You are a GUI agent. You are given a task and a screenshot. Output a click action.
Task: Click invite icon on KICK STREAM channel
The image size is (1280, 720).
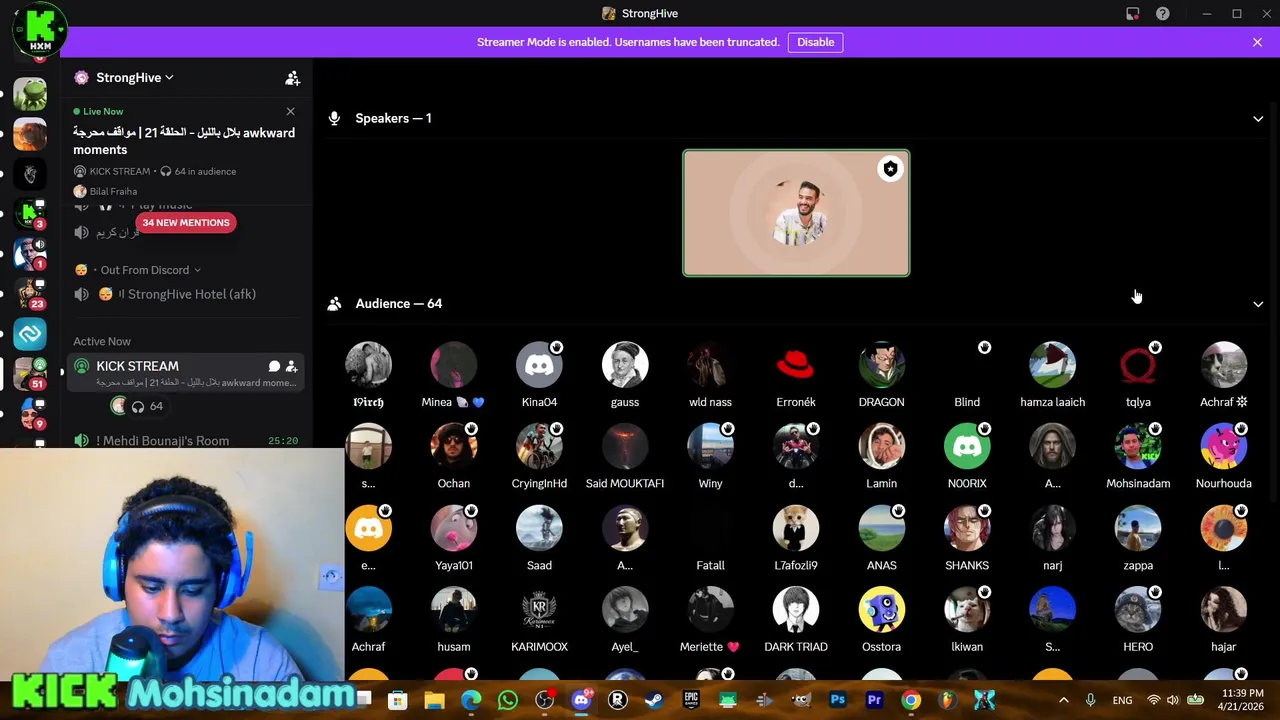[291, 367]
